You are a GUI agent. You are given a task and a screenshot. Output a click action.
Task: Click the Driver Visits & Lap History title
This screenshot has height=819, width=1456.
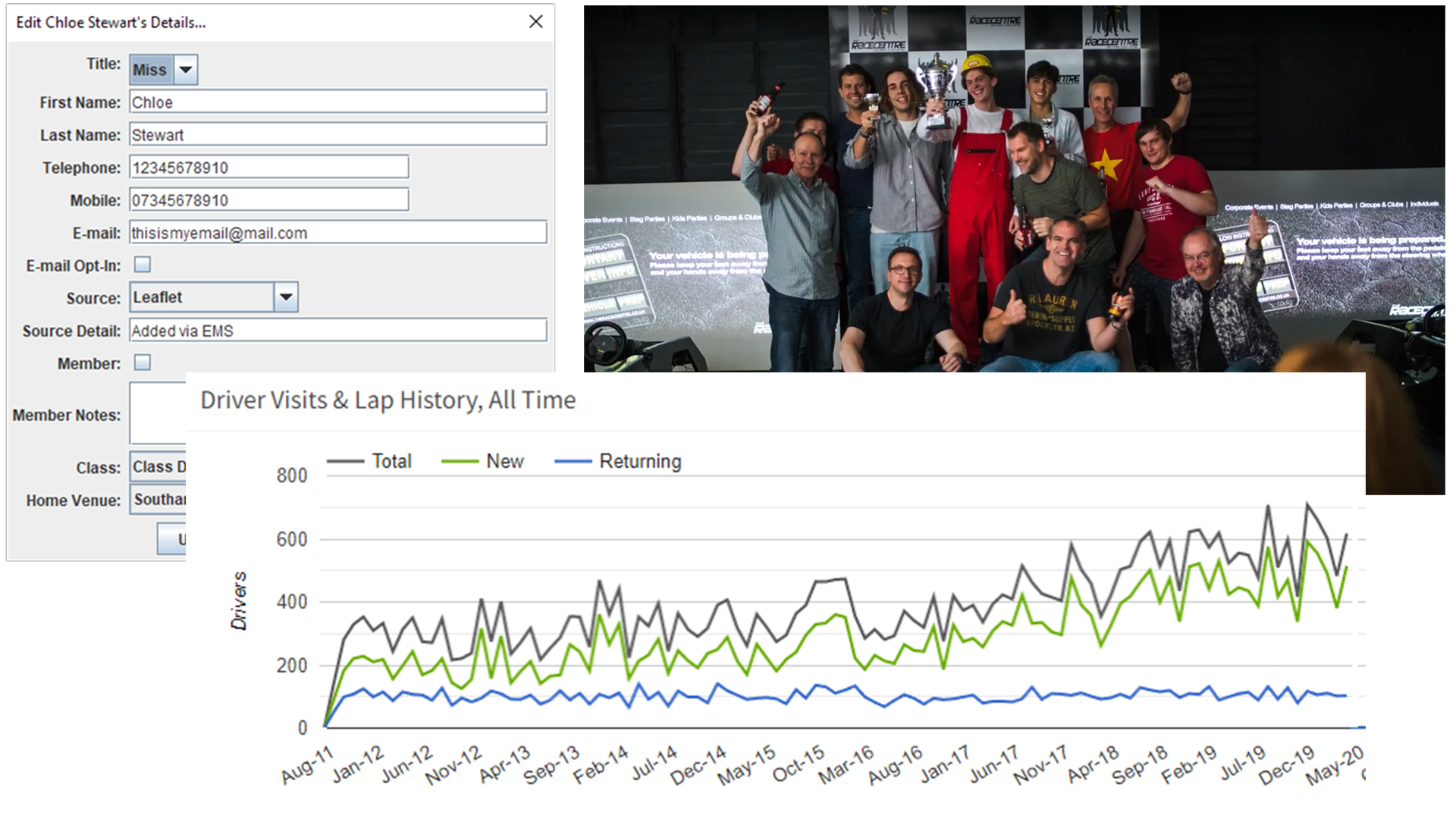pos(388,400)
